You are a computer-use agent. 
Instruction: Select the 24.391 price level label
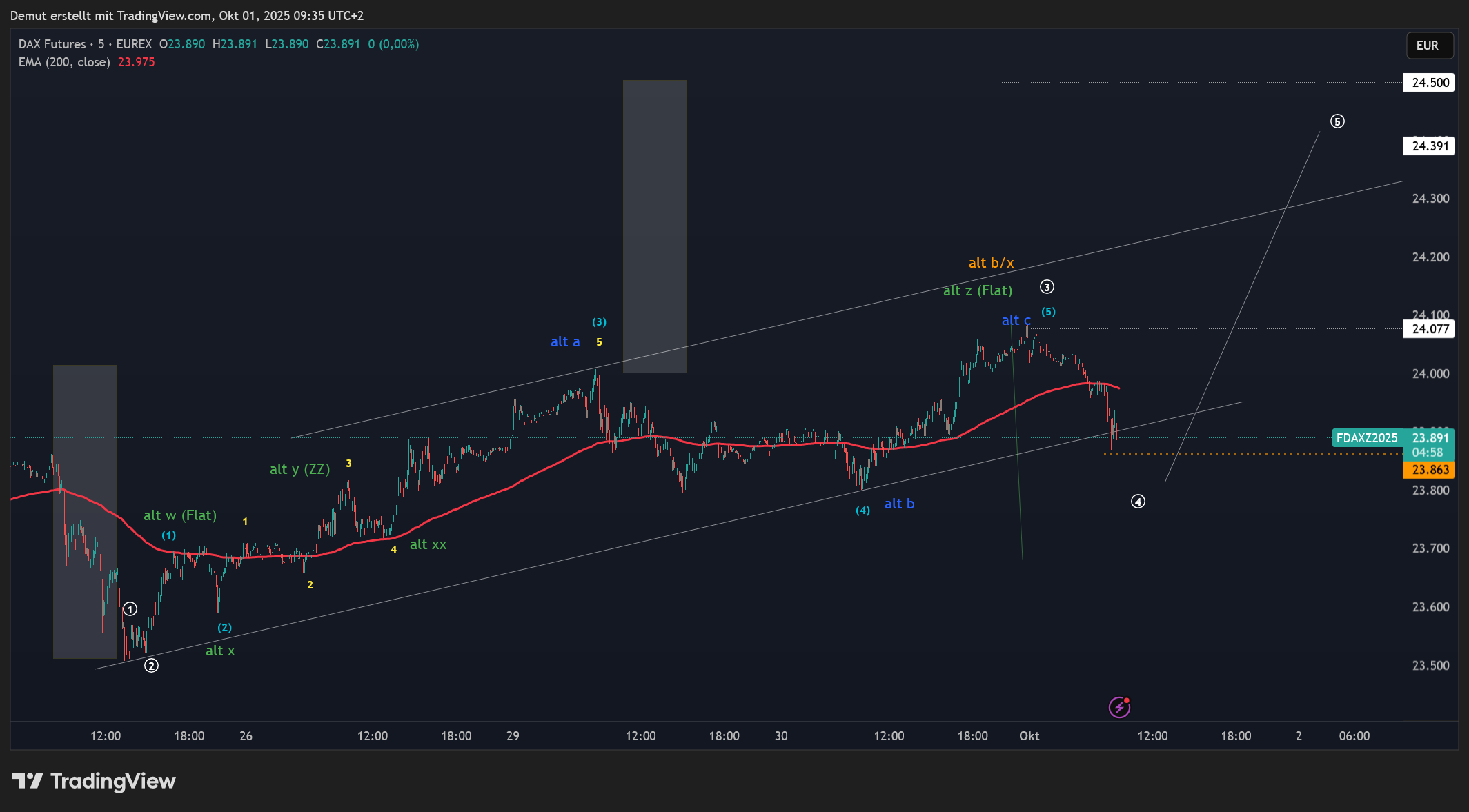[1430, 146]
